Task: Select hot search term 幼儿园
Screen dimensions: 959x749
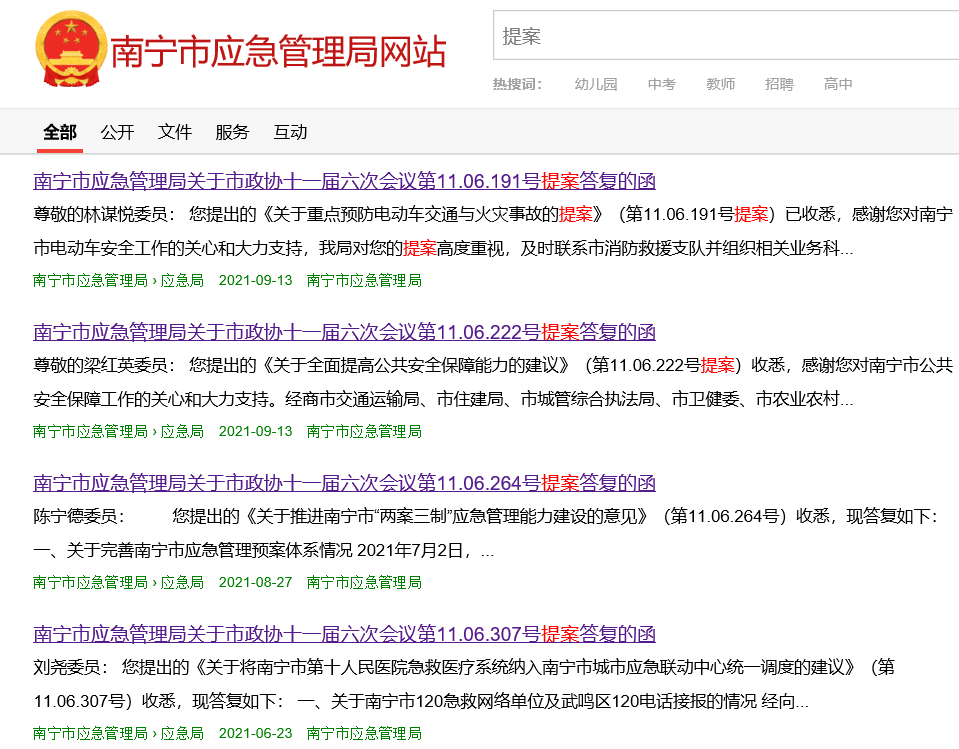Action: [x=596, y=84]
